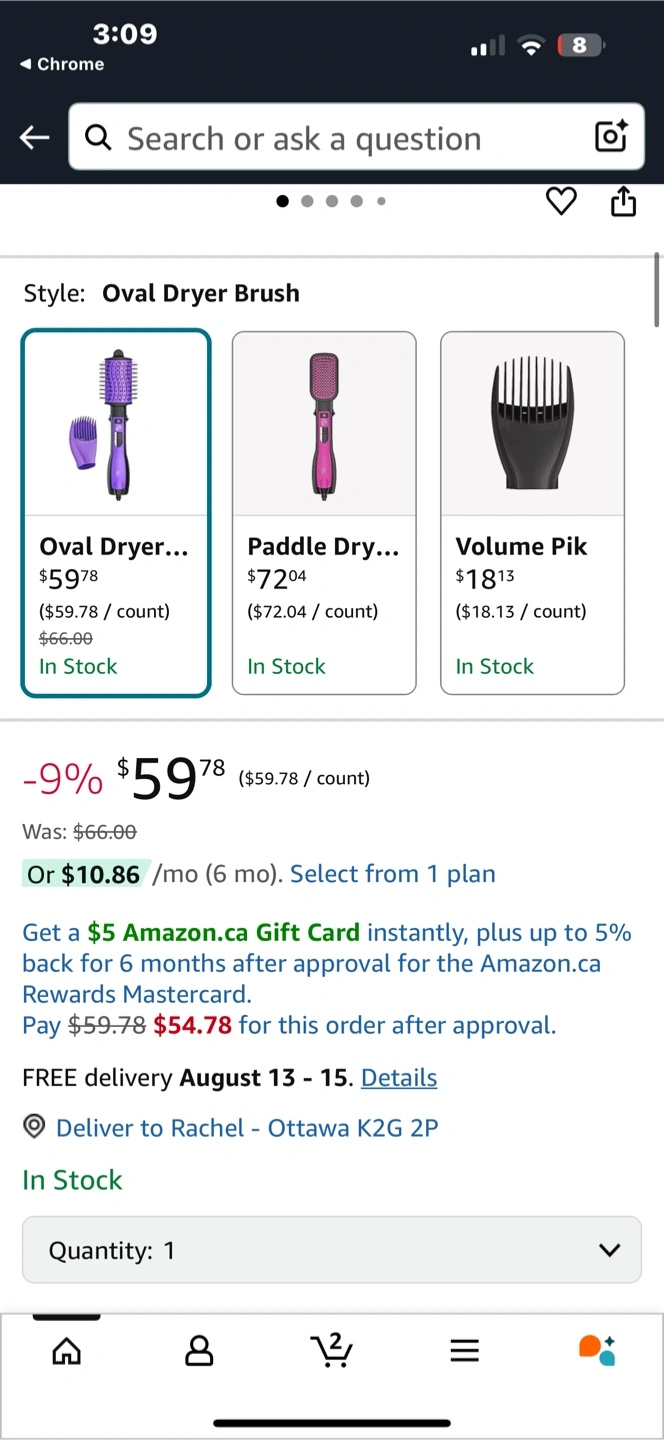This screenshot has width=664, height=1440.
Task: Open Rufus AI assistant icon
Action: click(597, 1350)
